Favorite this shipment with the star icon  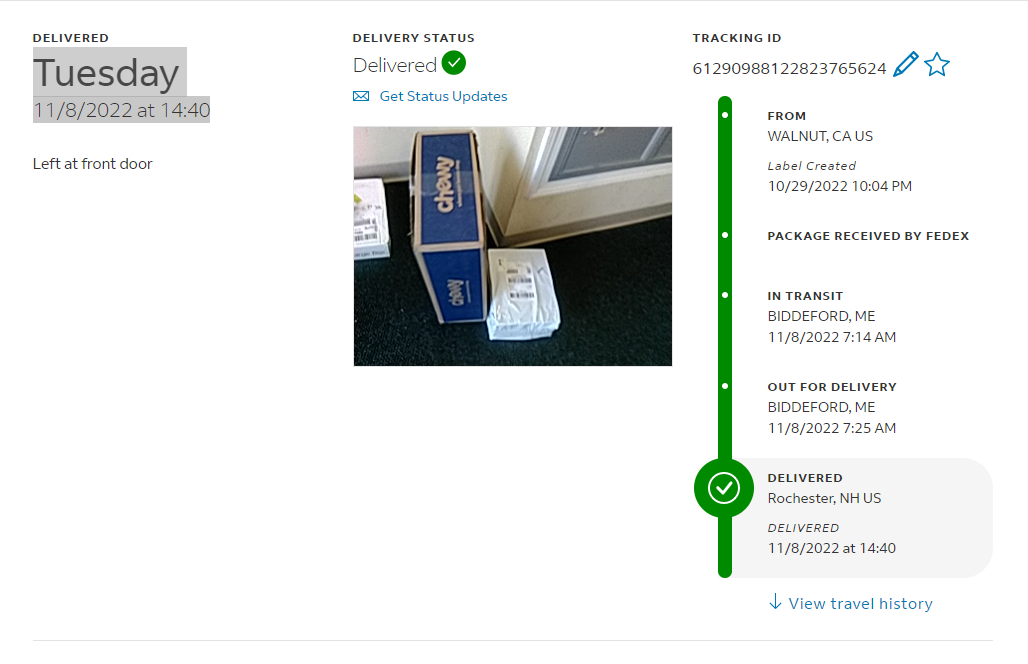pos(937,64)
